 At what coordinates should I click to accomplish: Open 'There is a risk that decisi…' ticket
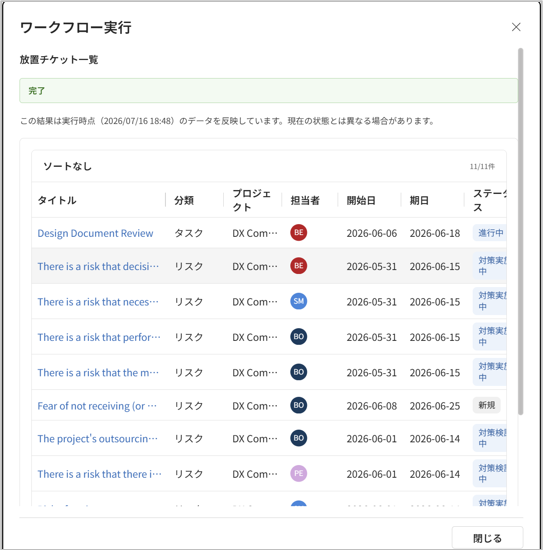[98, 267]
